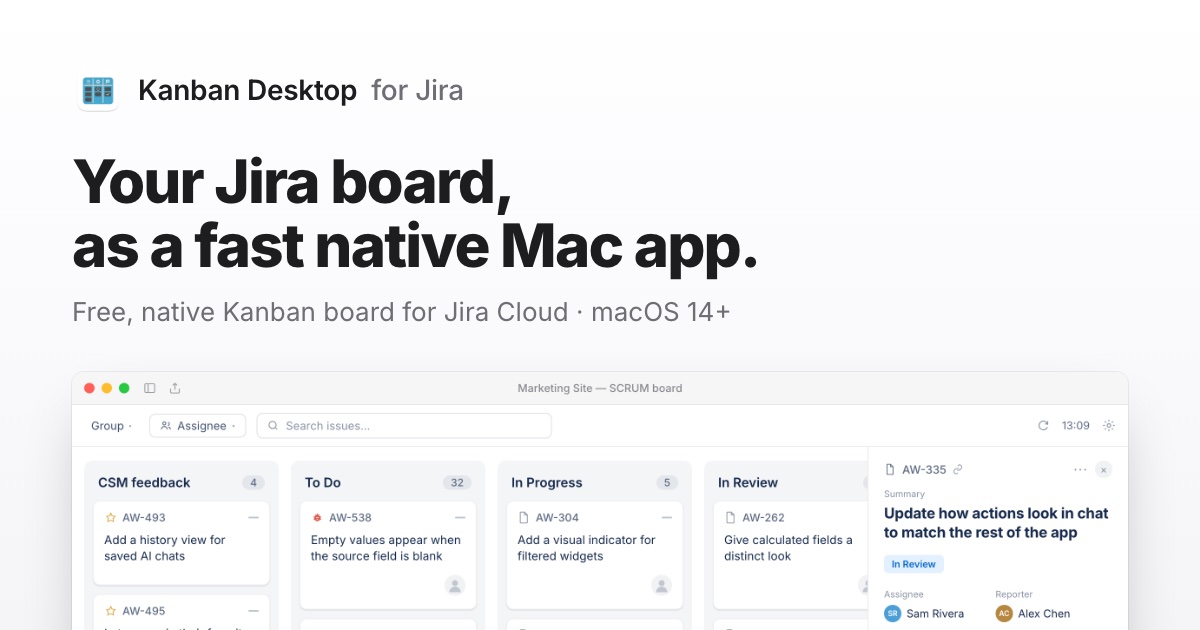Click the yellow minimize window button
The image size is (1200, 630).
point(107,388)
